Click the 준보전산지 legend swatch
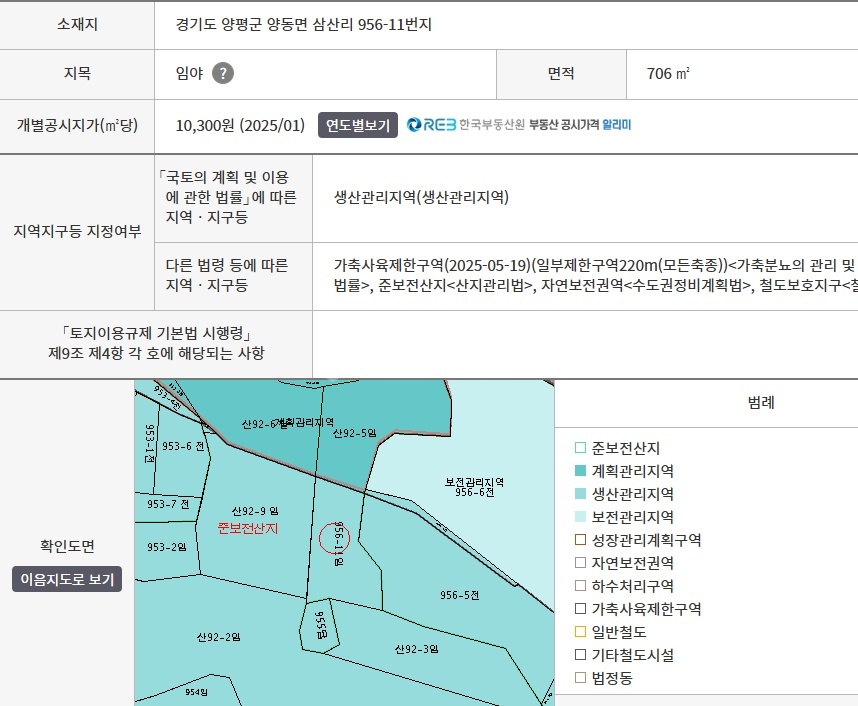Screen dimensions: 858x706 (580, 448)
